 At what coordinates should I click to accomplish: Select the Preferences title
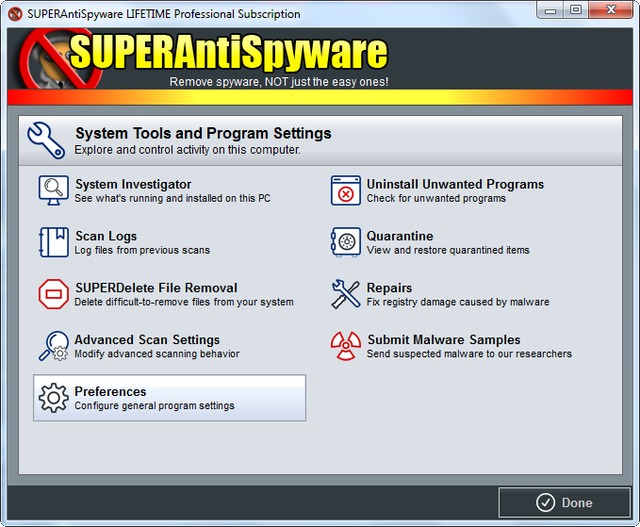(x=110, y=391)
